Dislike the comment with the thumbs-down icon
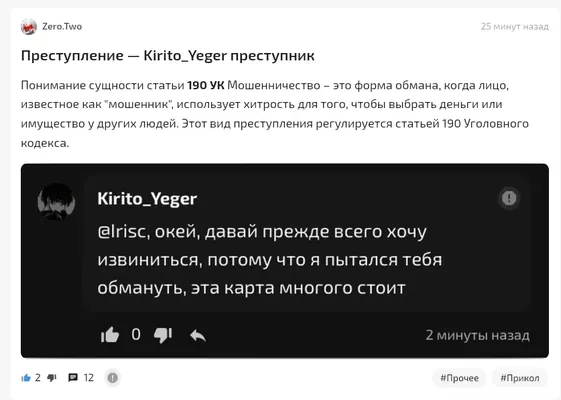The image size is (561, 400). coord(163,336)
